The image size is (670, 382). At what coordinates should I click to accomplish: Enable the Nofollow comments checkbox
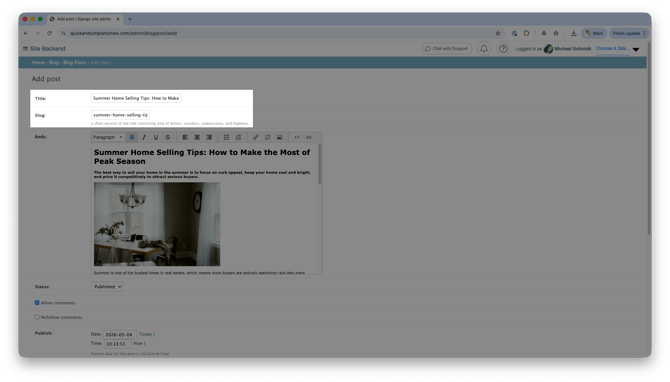pyautogui.click(x=37, y=317)
